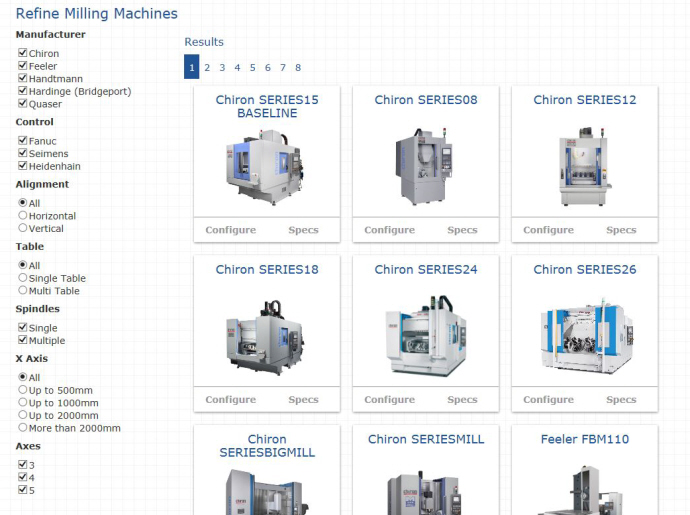Image resolution: width=690 pixels, height=515 pixels.
Task: Choose the Vertical alignment option
Action: pos(22,228)
